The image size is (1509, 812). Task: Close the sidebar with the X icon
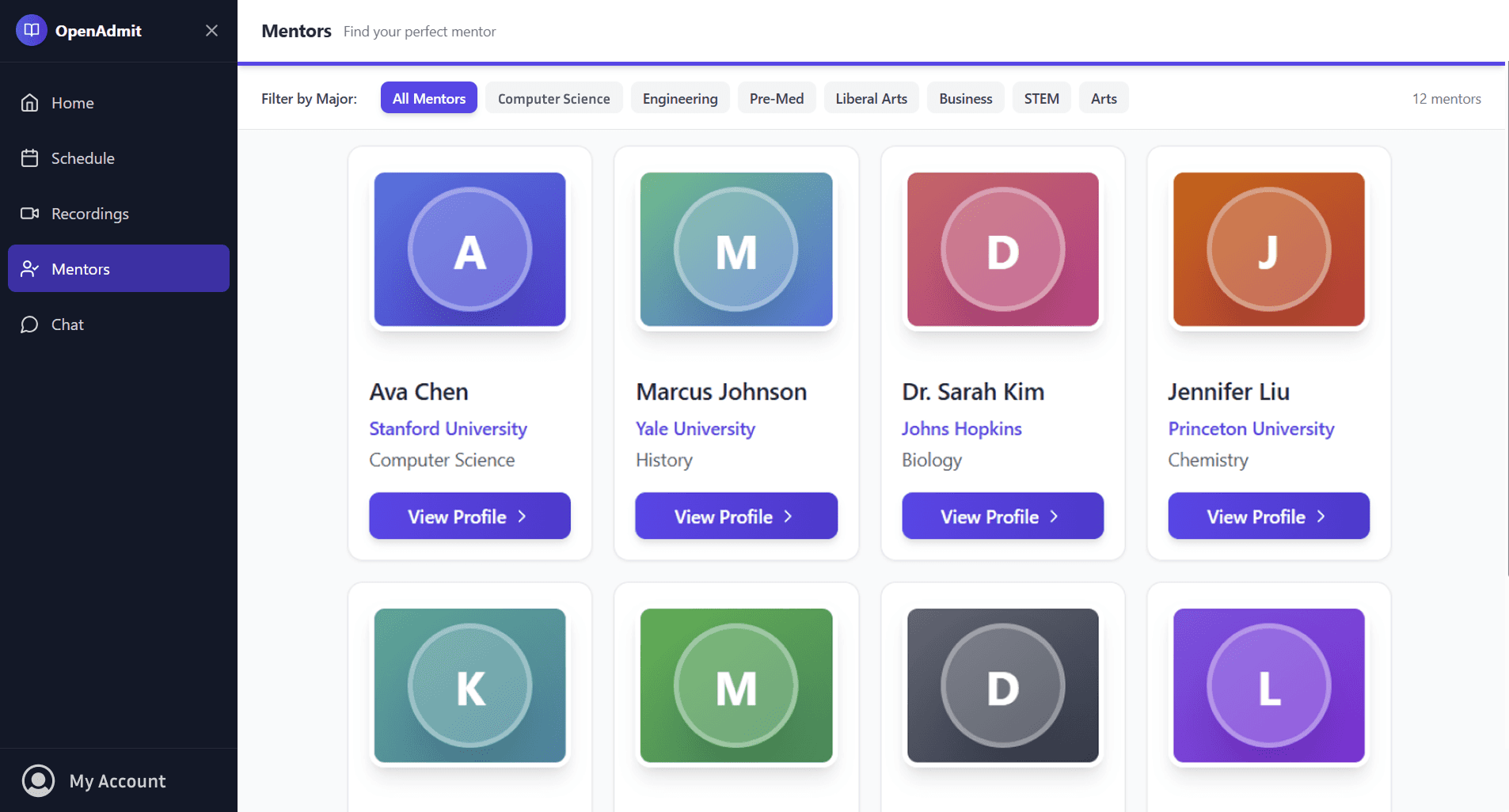(211, 30)
